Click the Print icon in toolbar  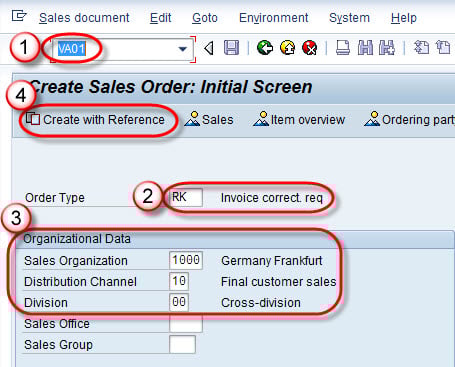343,48
